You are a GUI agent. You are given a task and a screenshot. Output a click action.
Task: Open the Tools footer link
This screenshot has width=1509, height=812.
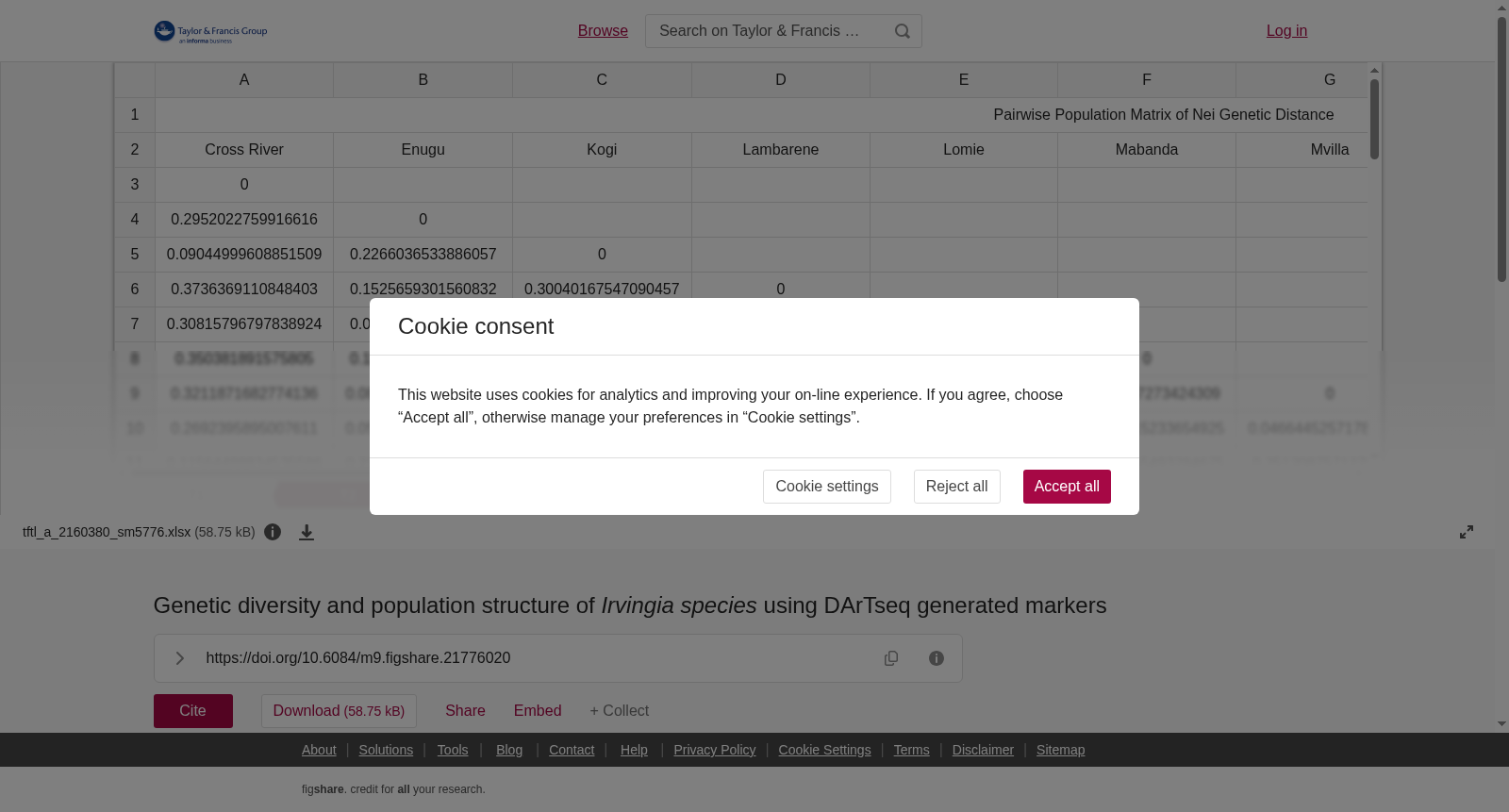(453, 750)
